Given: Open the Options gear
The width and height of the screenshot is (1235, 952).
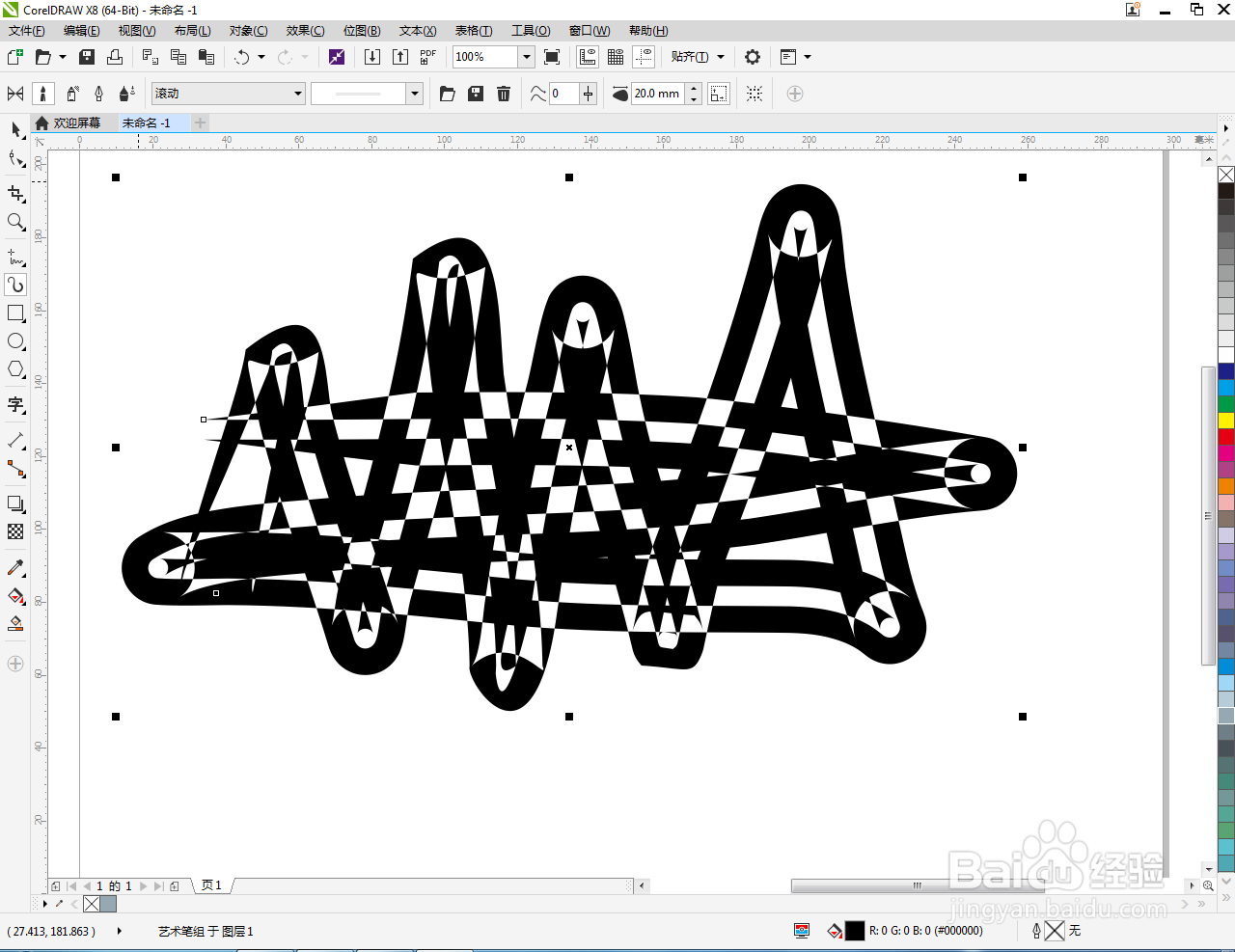Looking at the screenshot, I should 753,57.
